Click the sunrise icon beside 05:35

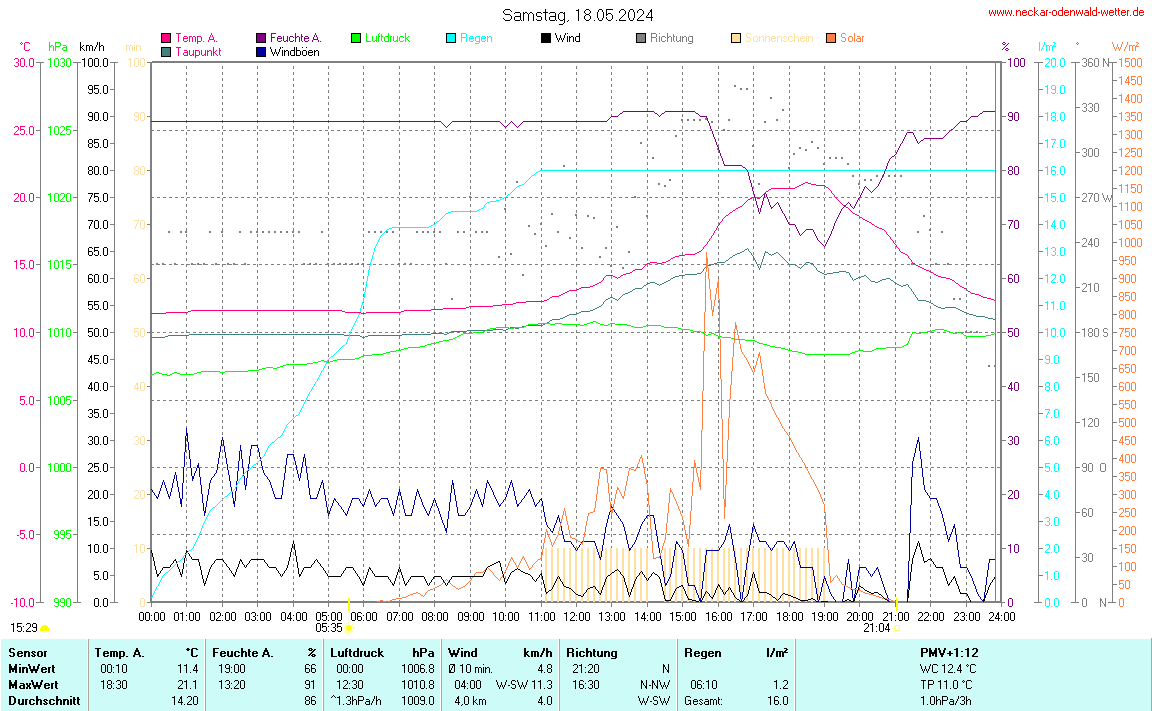349,629
